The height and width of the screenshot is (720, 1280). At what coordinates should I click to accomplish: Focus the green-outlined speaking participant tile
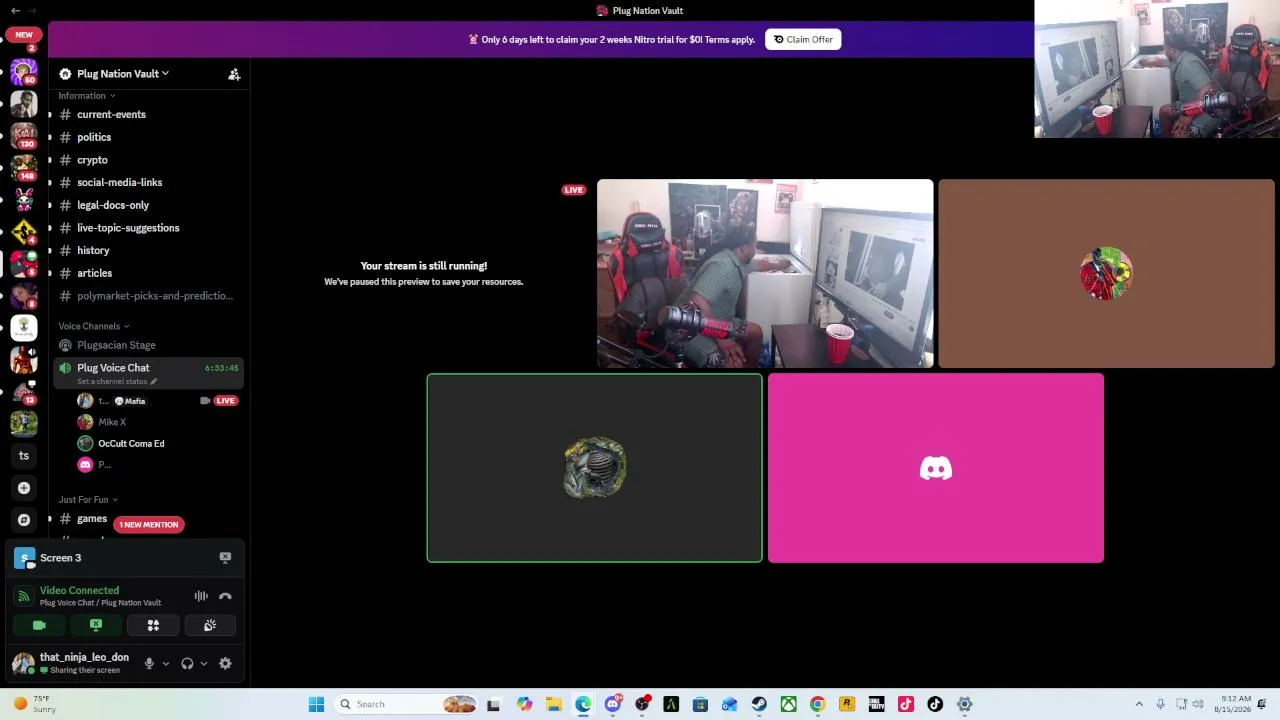click(x=595, y=468)
